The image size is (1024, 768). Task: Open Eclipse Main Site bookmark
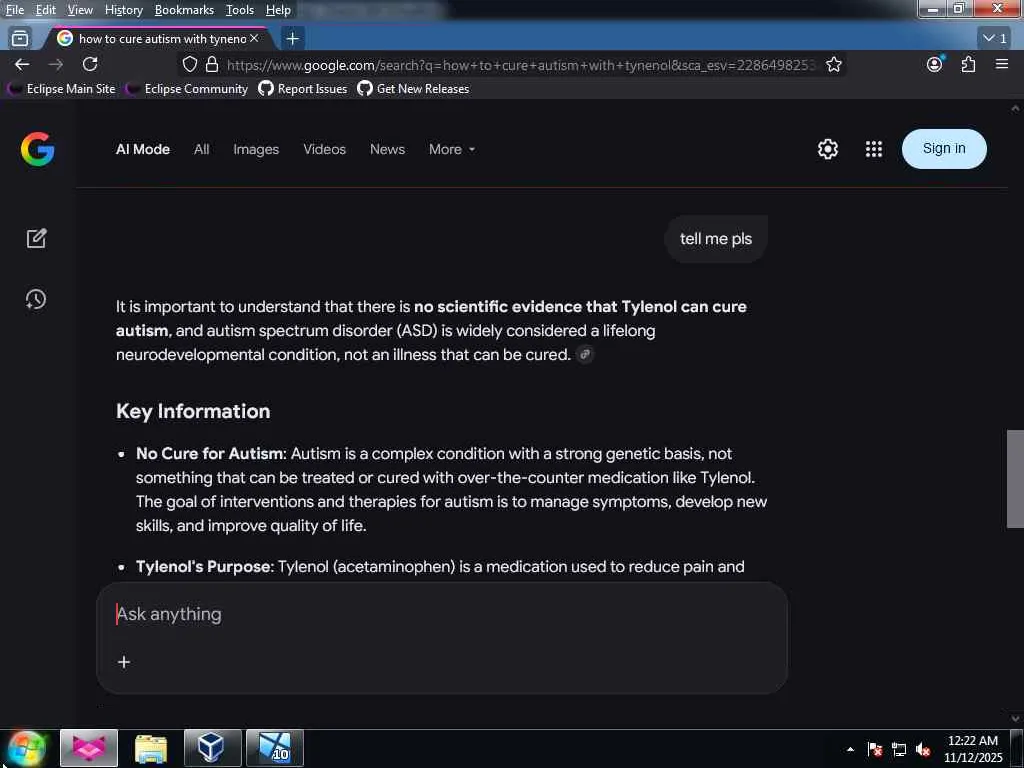point(61,89)
